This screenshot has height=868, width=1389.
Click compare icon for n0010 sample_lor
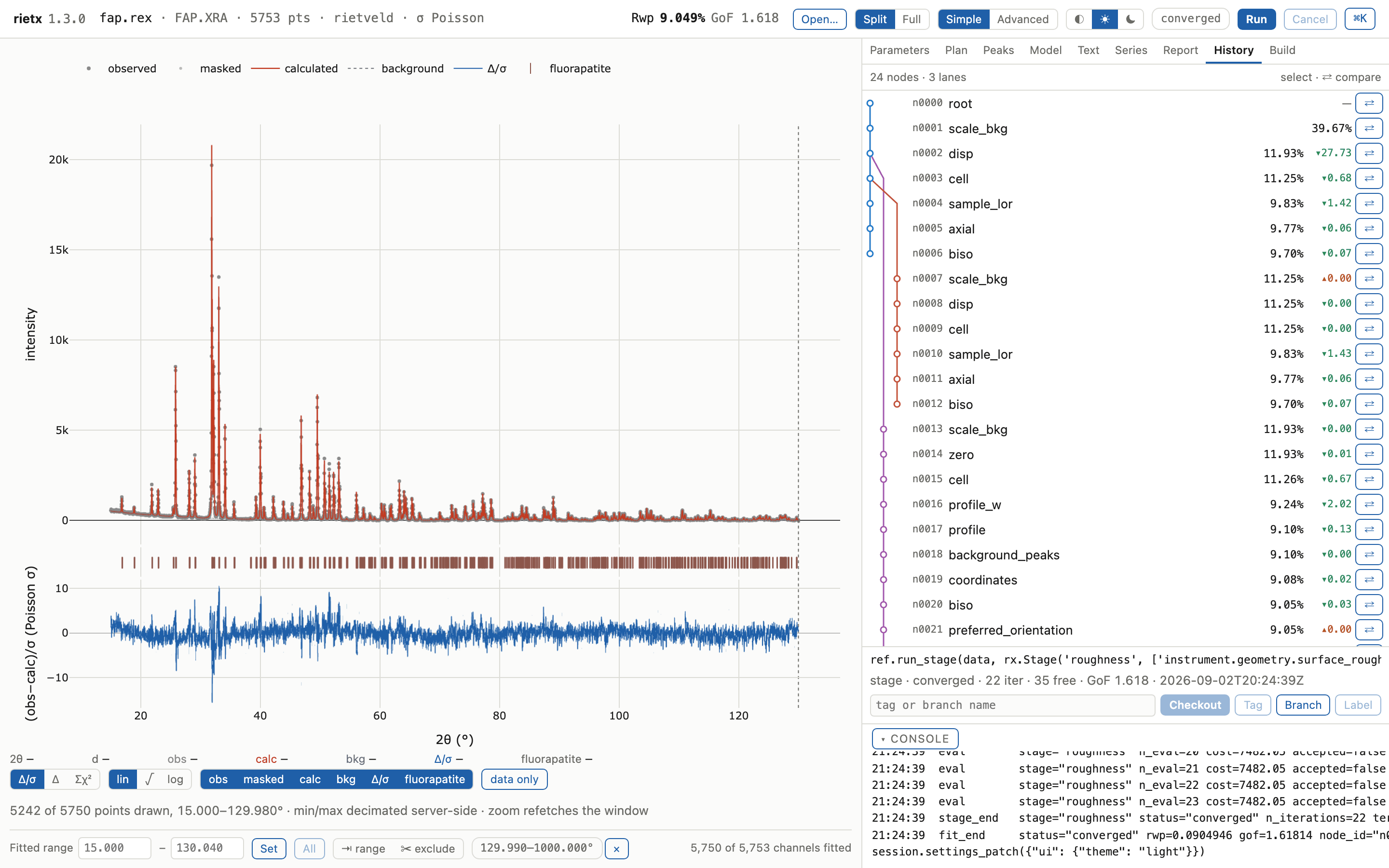[x=1368, y=353]
